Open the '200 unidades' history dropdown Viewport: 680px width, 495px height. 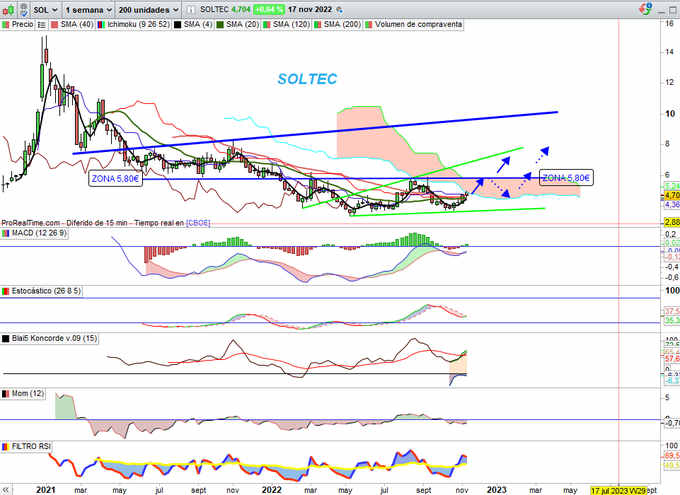148,10
